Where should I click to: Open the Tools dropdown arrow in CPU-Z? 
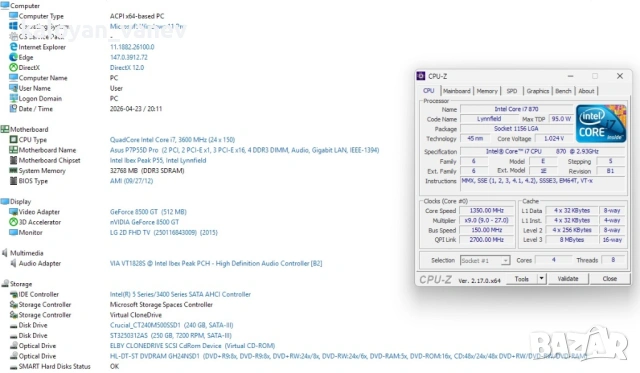[541, 279]
